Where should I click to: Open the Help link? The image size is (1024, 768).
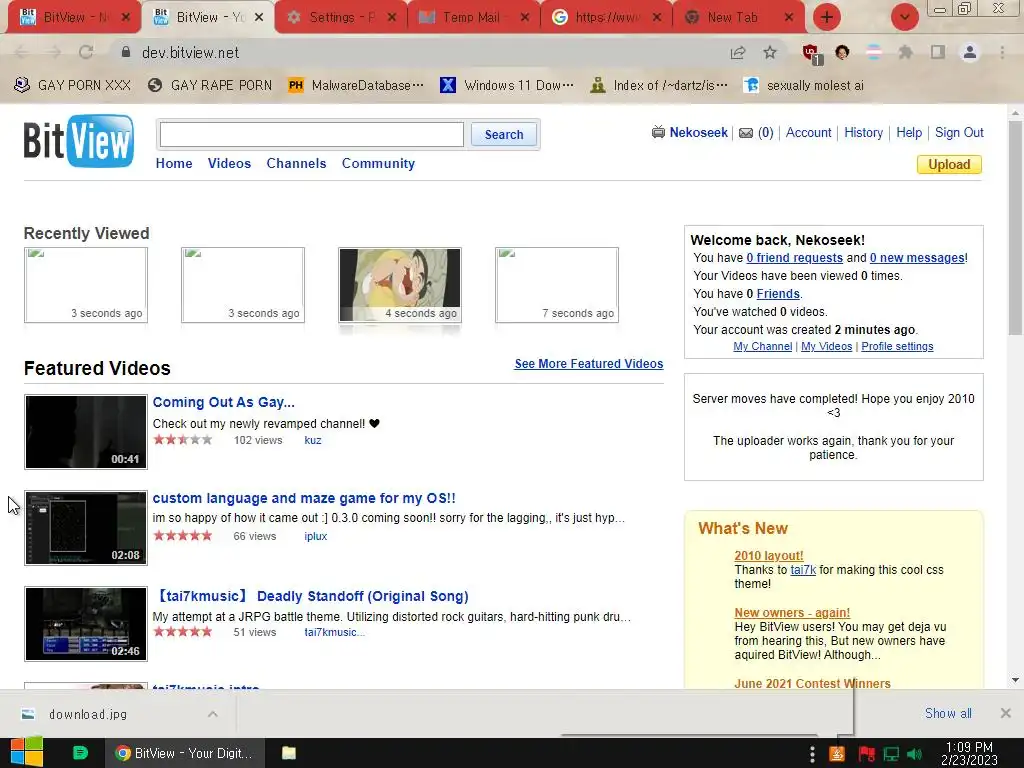(909, 133)
